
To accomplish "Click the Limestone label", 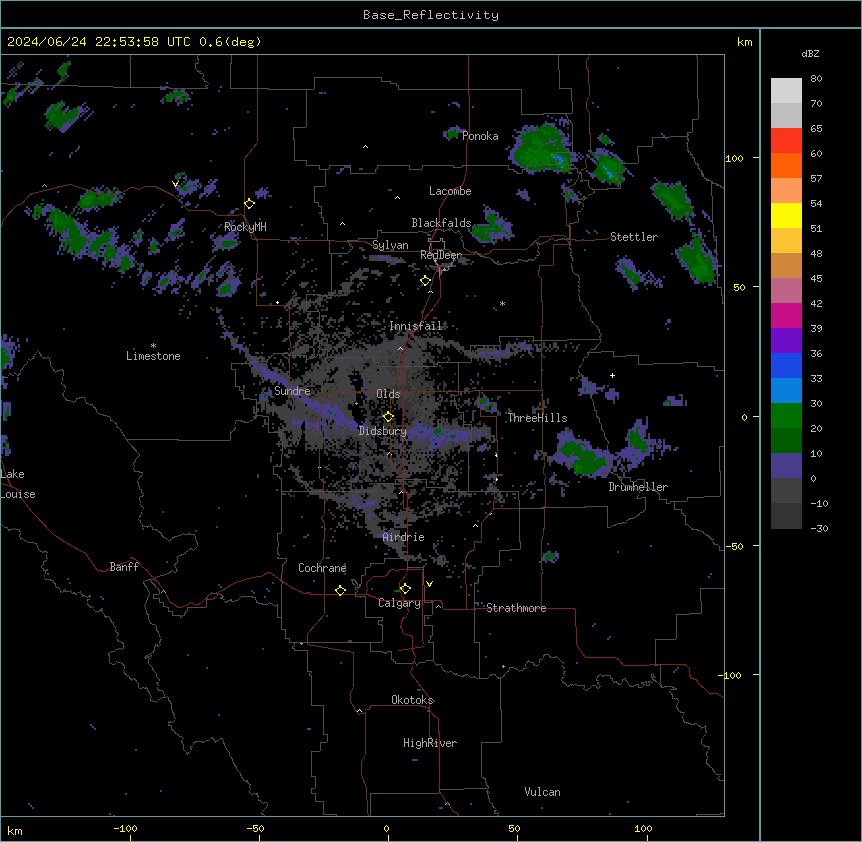I will (x=153, y=356).
